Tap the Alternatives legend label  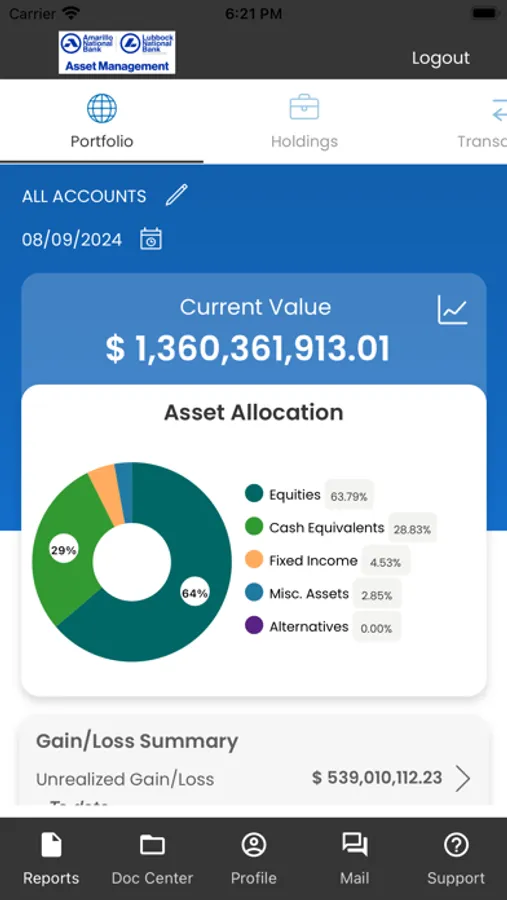309,627
